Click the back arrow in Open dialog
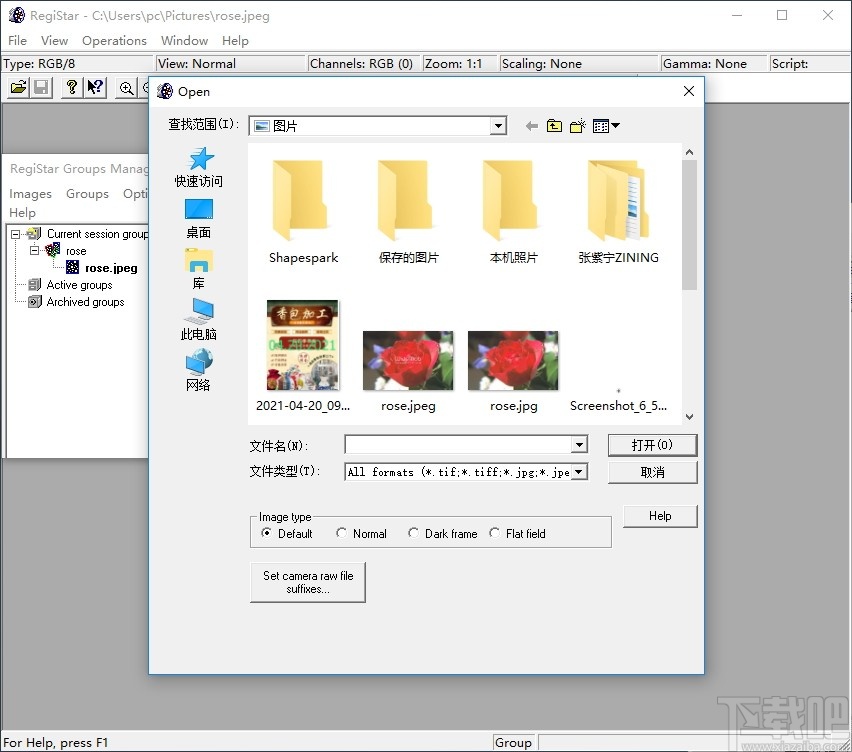The image size is (852, 752). coord(531,126)
